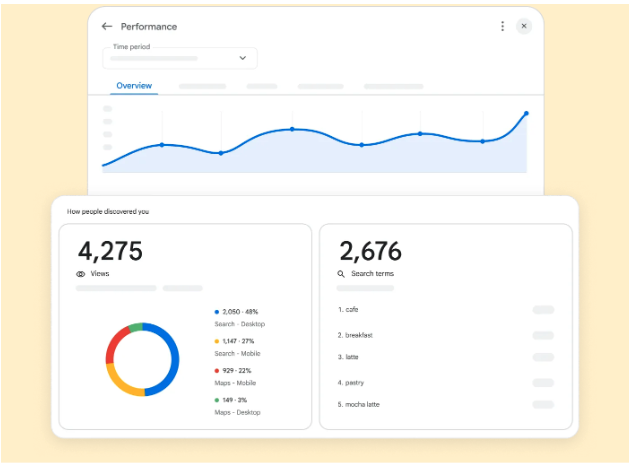Select search term 2. breakfast

click(355, 335)
